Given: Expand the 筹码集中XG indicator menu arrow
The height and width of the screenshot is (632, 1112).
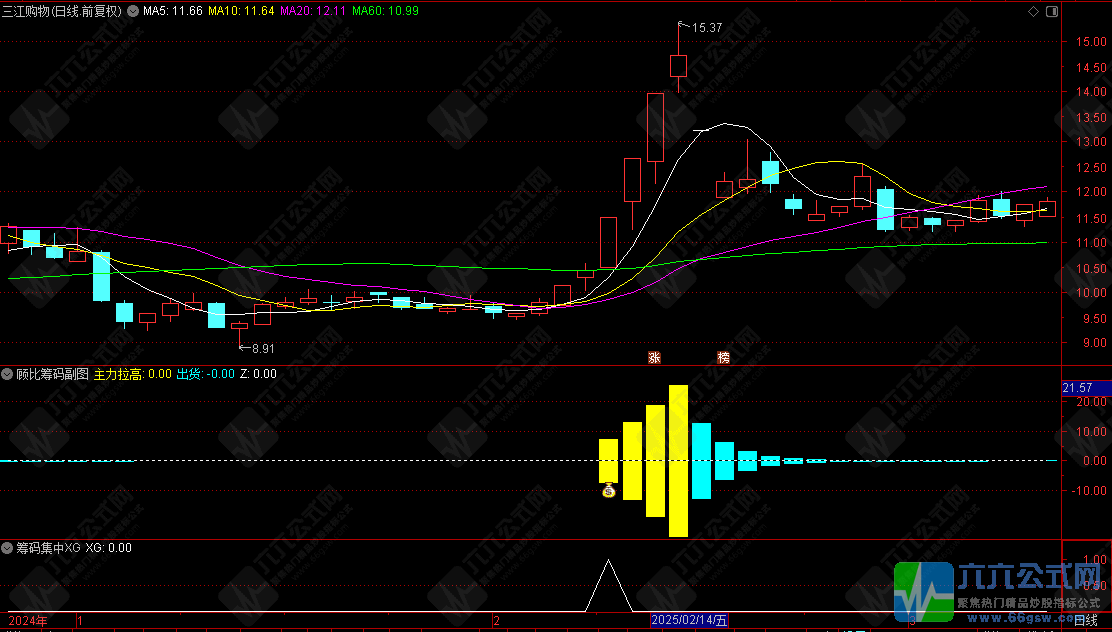Looking at the screenshot, I should tap(8, 548).
